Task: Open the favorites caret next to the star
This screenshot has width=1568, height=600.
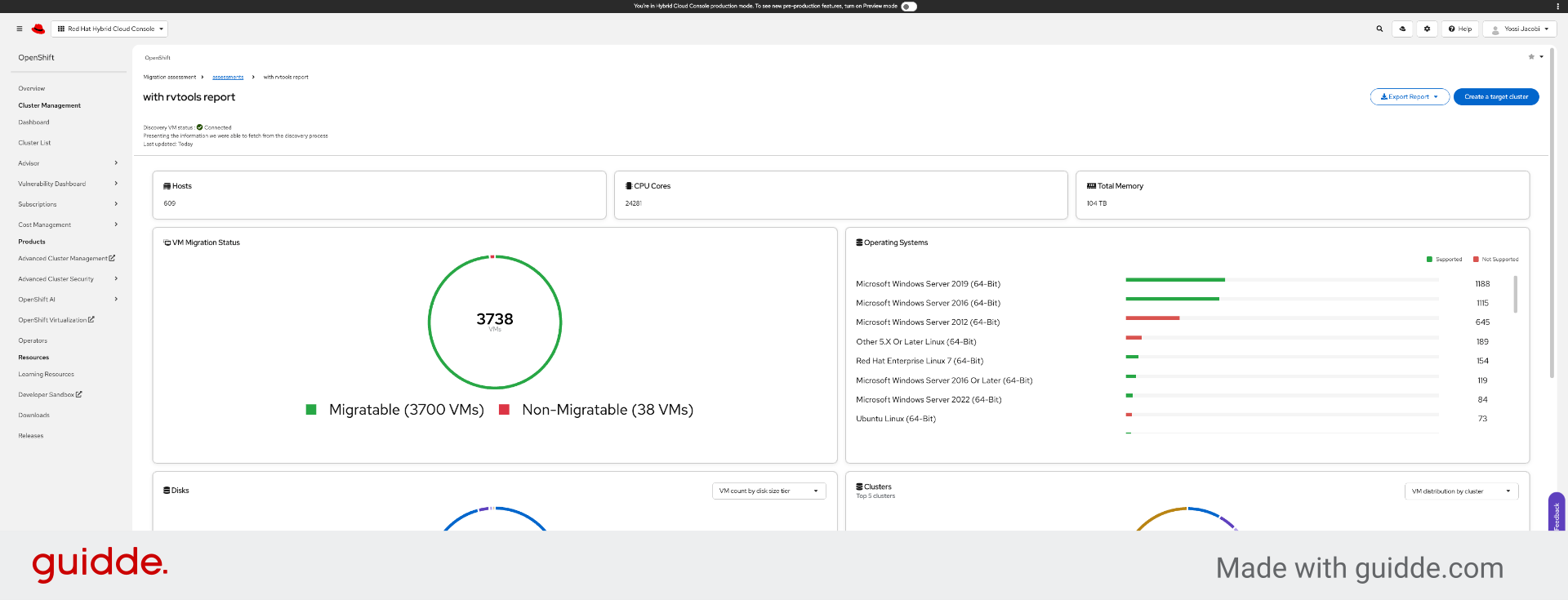Action: 1542,56
